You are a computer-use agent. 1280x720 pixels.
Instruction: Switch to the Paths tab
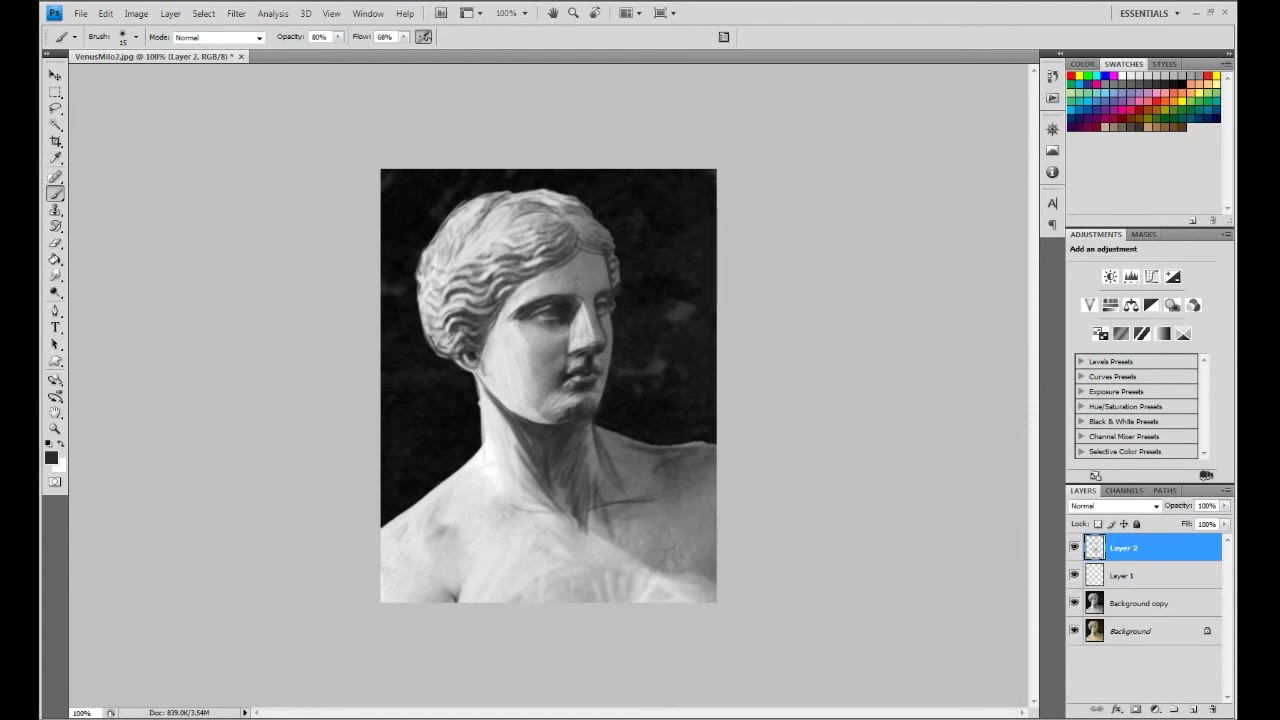[x=1165, y=491]
